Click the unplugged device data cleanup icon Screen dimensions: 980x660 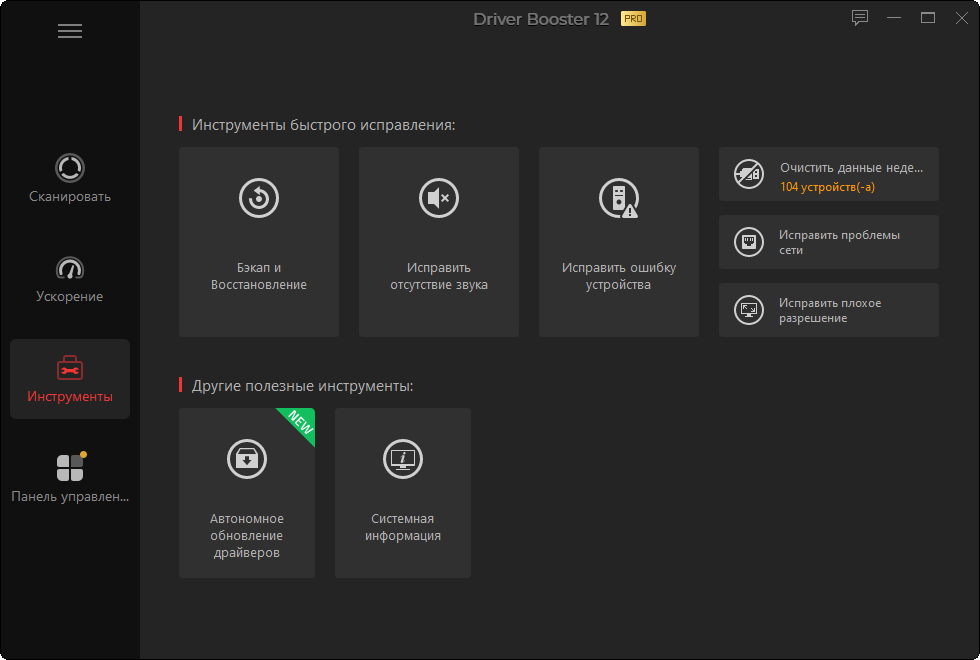coord(748,174)
